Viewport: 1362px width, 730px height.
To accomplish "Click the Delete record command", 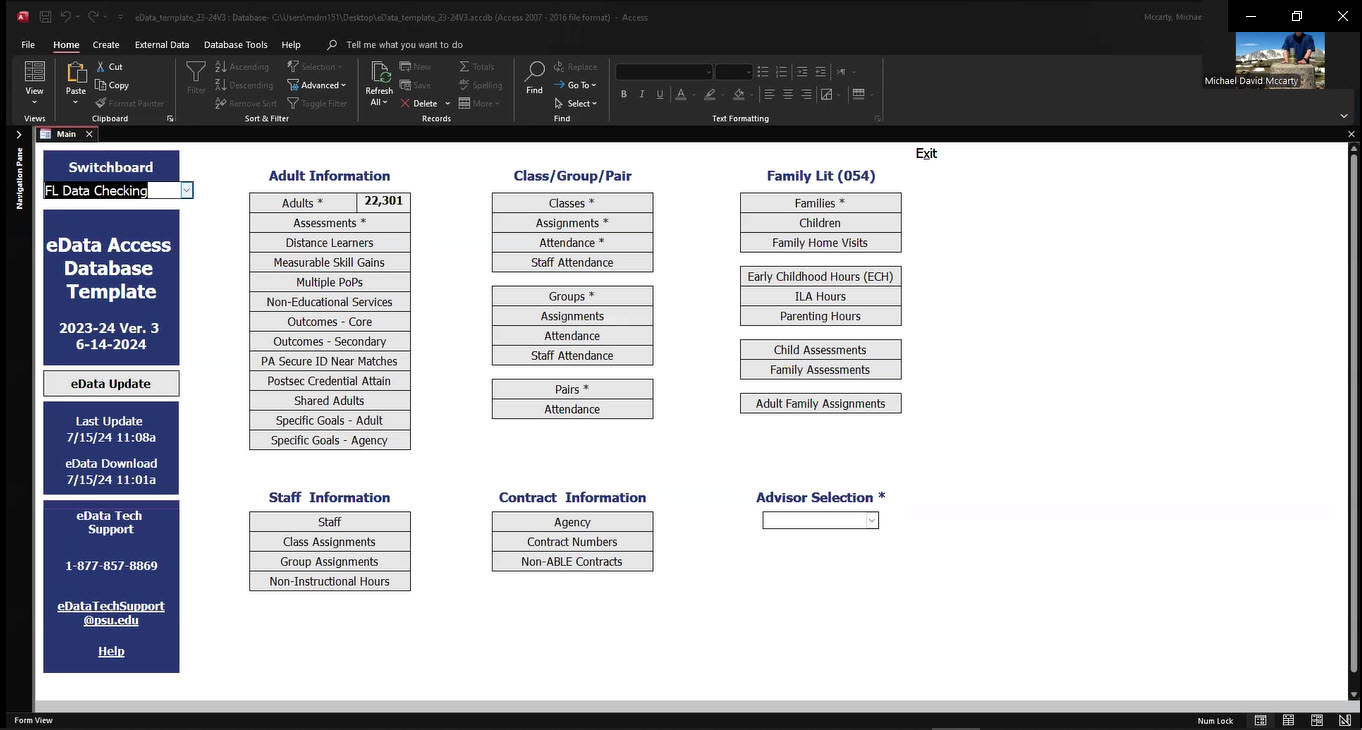I will point(419,103).
